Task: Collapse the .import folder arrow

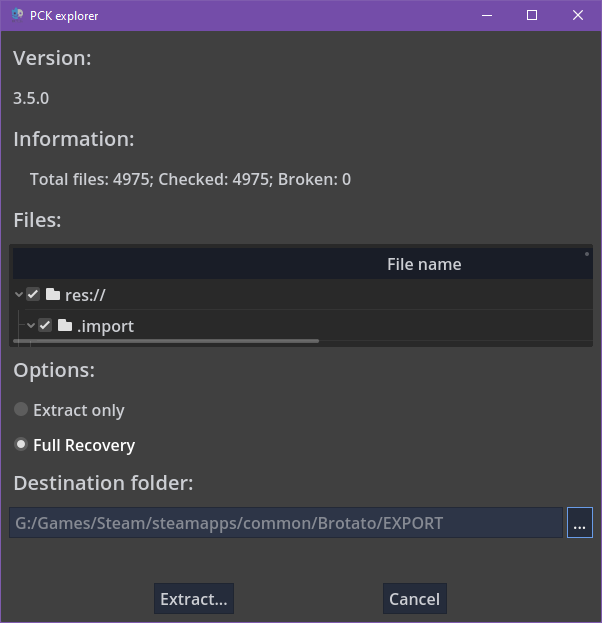Action: click(31, 326)
